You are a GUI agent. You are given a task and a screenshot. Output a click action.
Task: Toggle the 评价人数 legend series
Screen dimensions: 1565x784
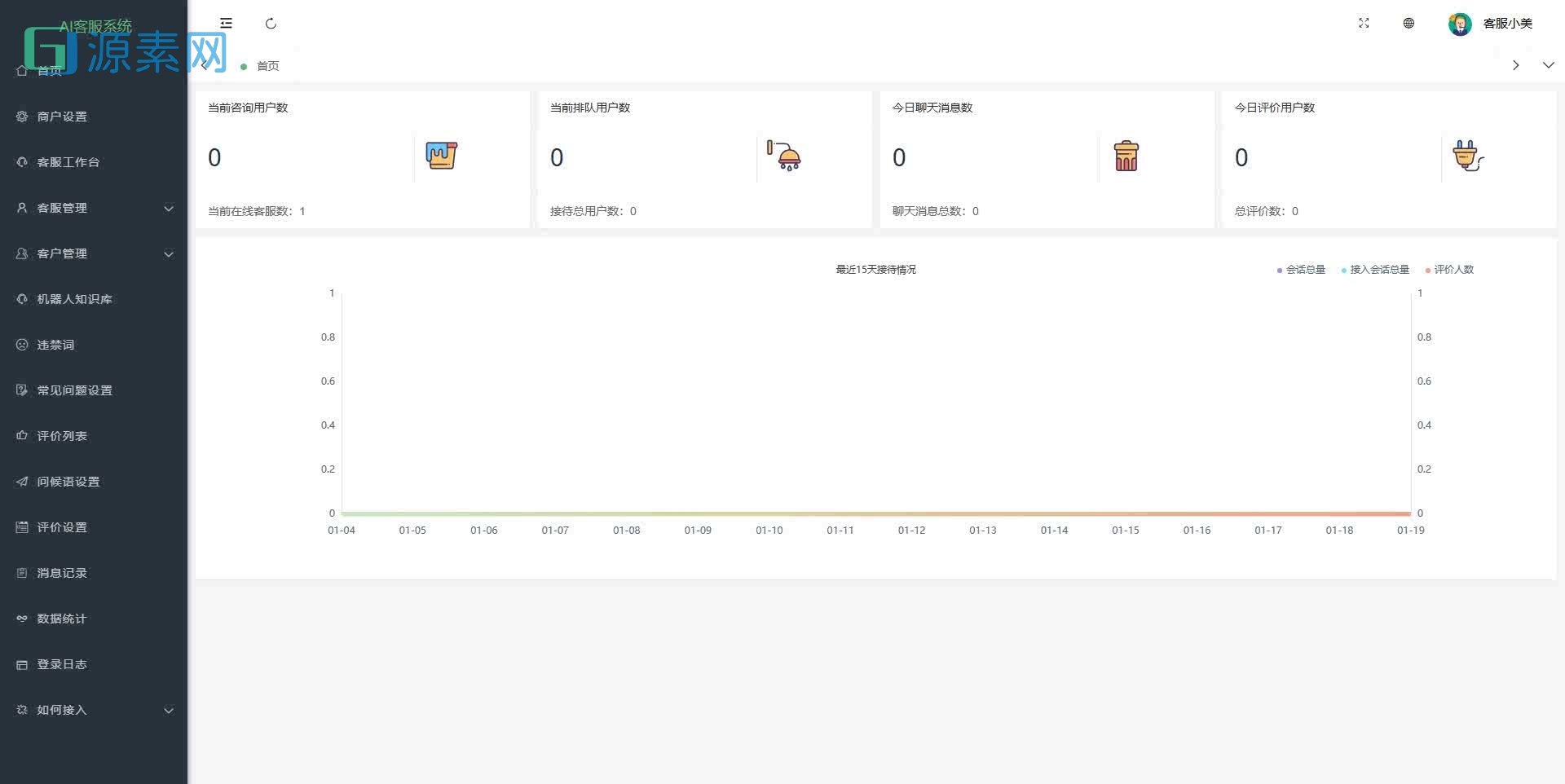click(x=1450, y=270)
